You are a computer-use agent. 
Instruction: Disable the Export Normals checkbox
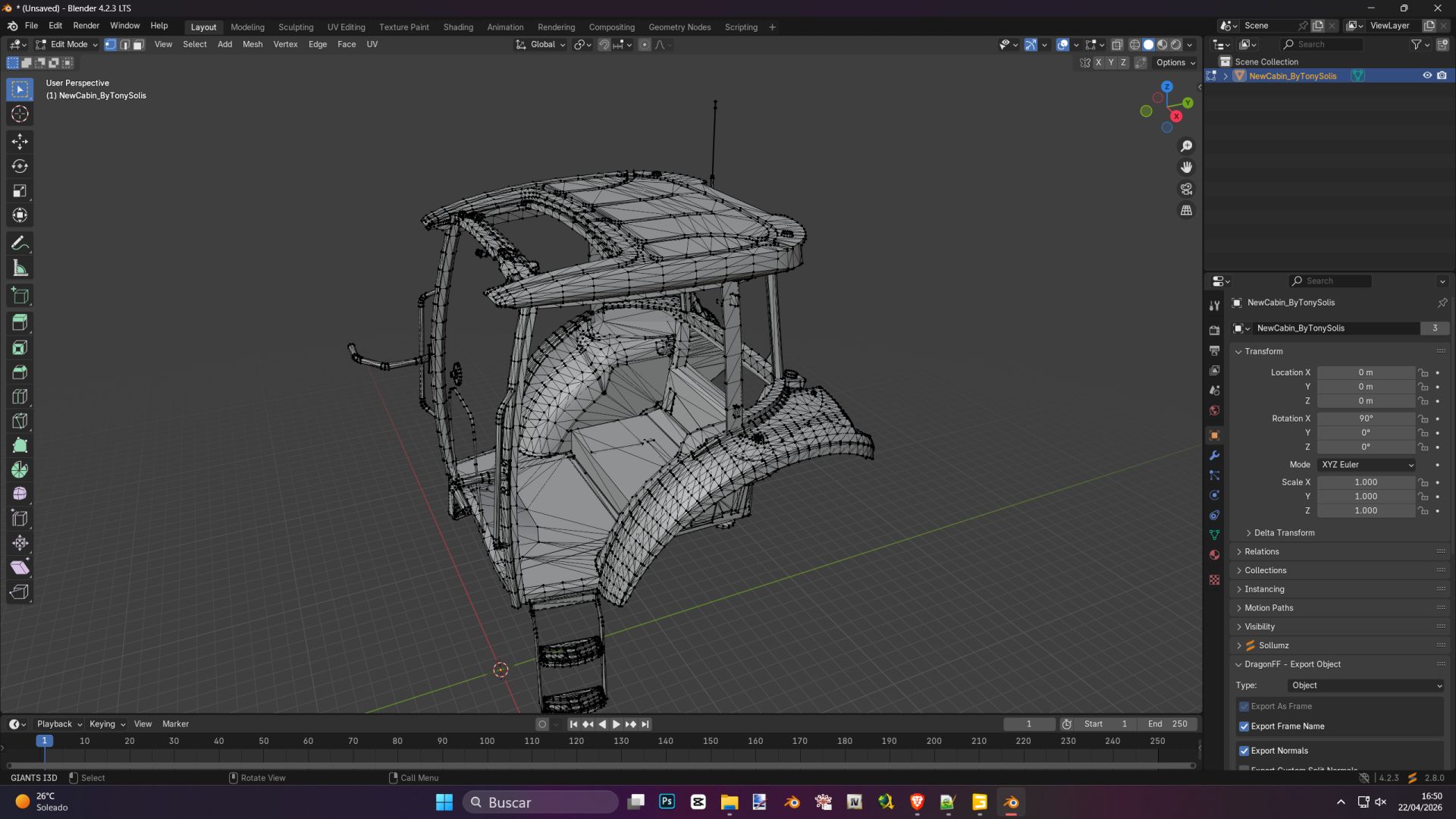pyautogui.click(x=1244, y=751)
